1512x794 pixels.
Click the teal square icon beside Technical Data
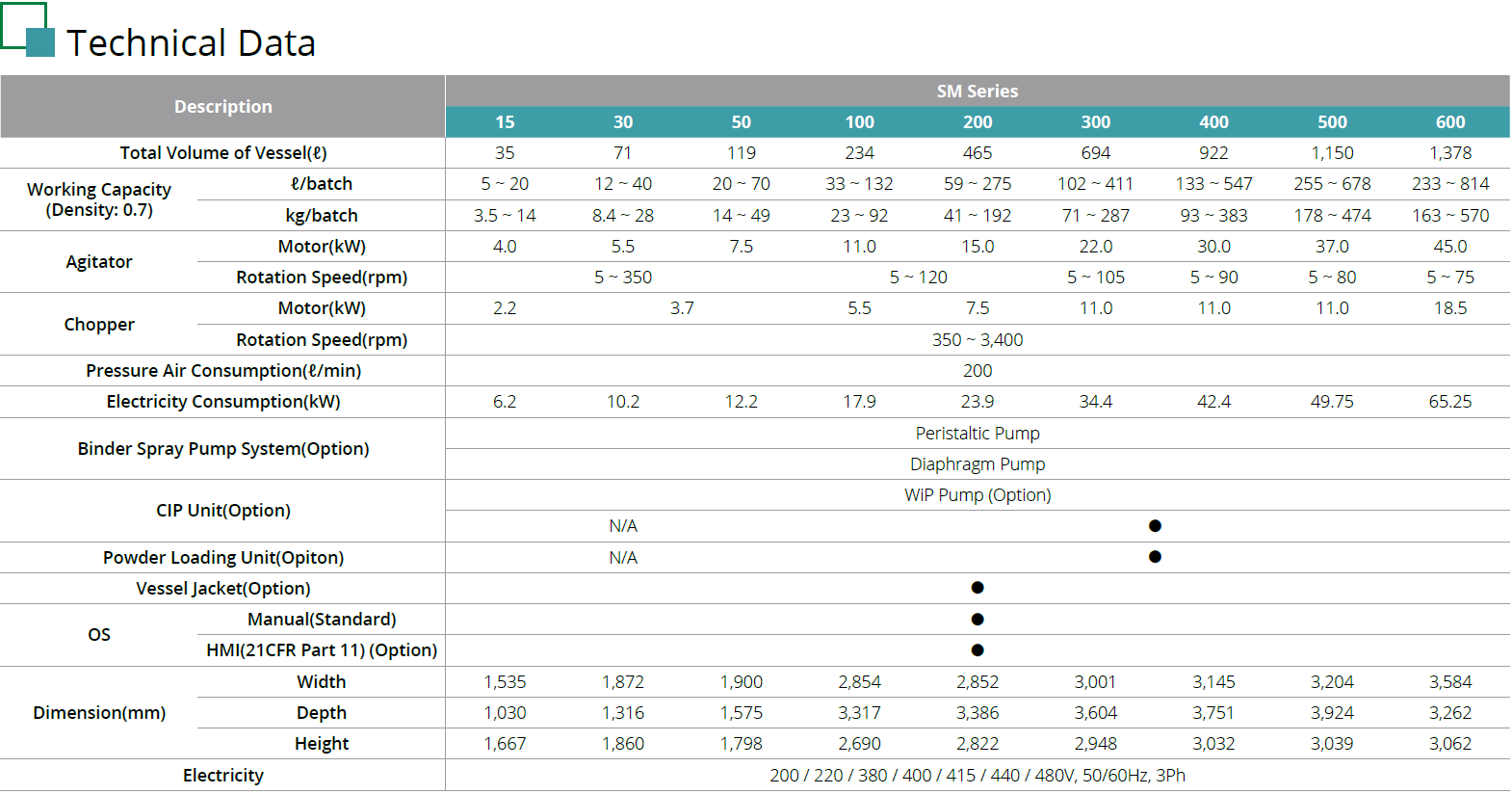(39, 42)
